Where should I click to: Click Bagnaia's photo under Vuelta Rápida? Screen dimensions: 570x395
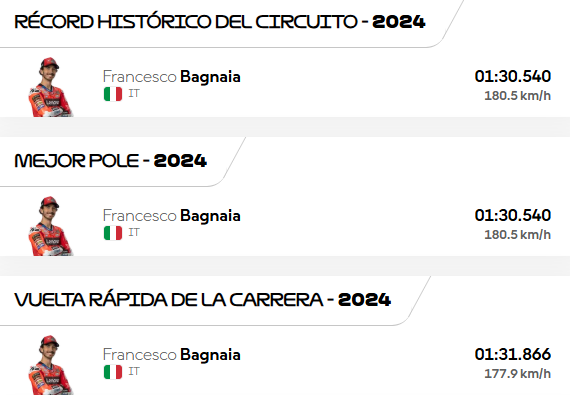pyautogui.click(x=51, y=365)
